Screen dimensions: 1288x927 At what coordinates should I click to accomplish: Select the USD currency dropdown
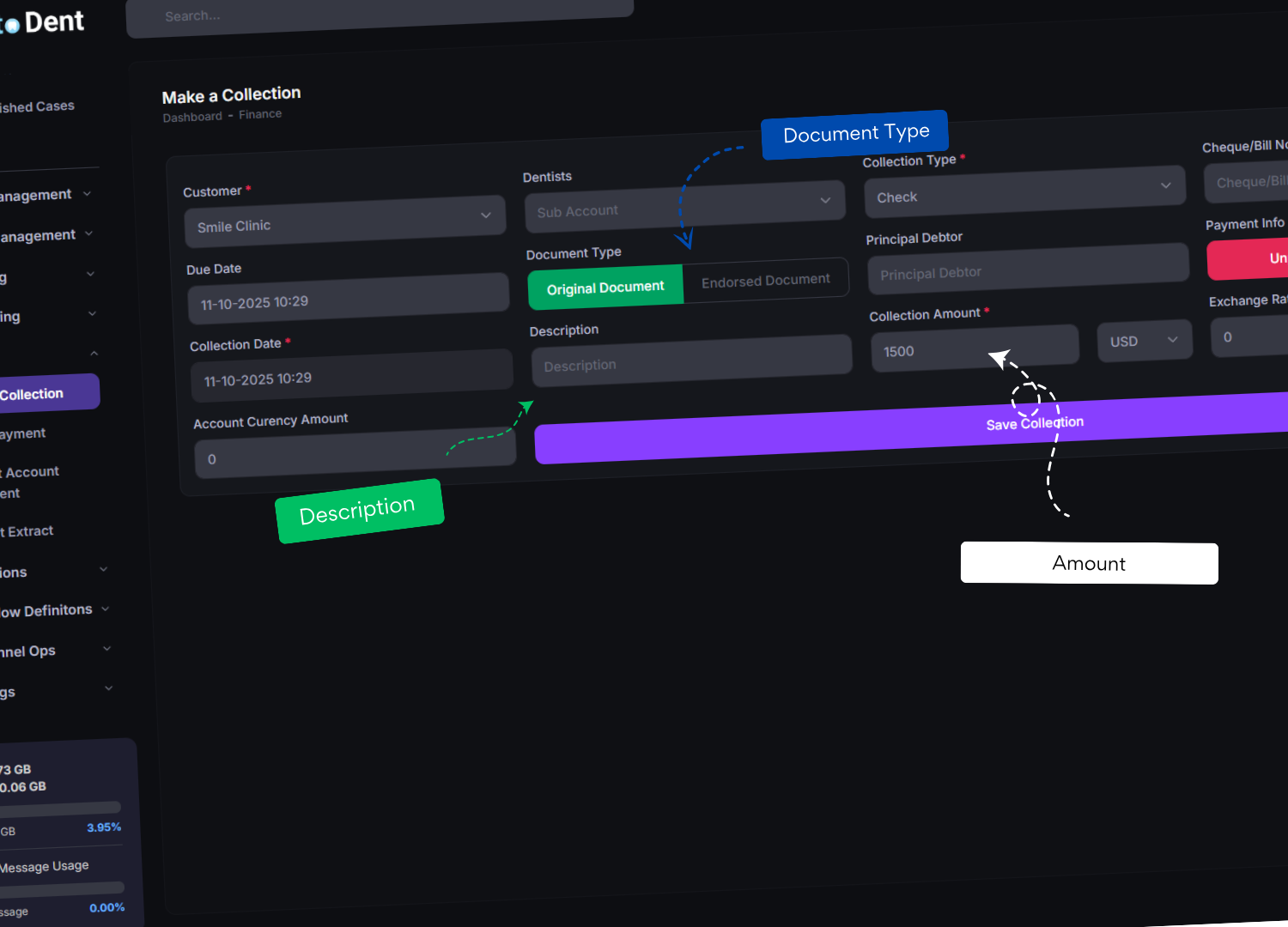point(1143,340)
